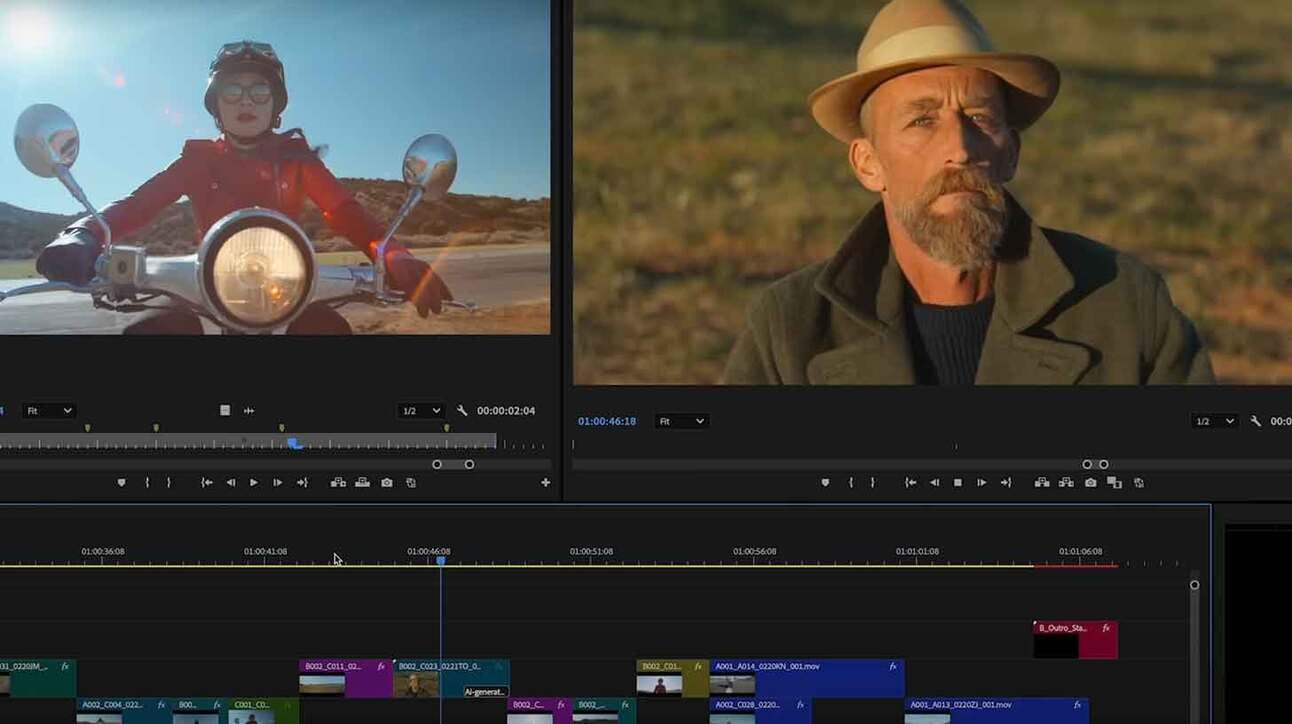Screen dimensions: 1292x724
Task: Stop playback in Program monitor
Action: click(x=958, y=482)
